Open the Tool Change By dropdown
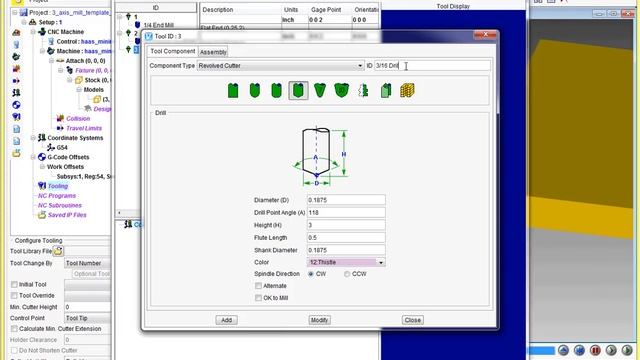 click(x=87, y=263)
